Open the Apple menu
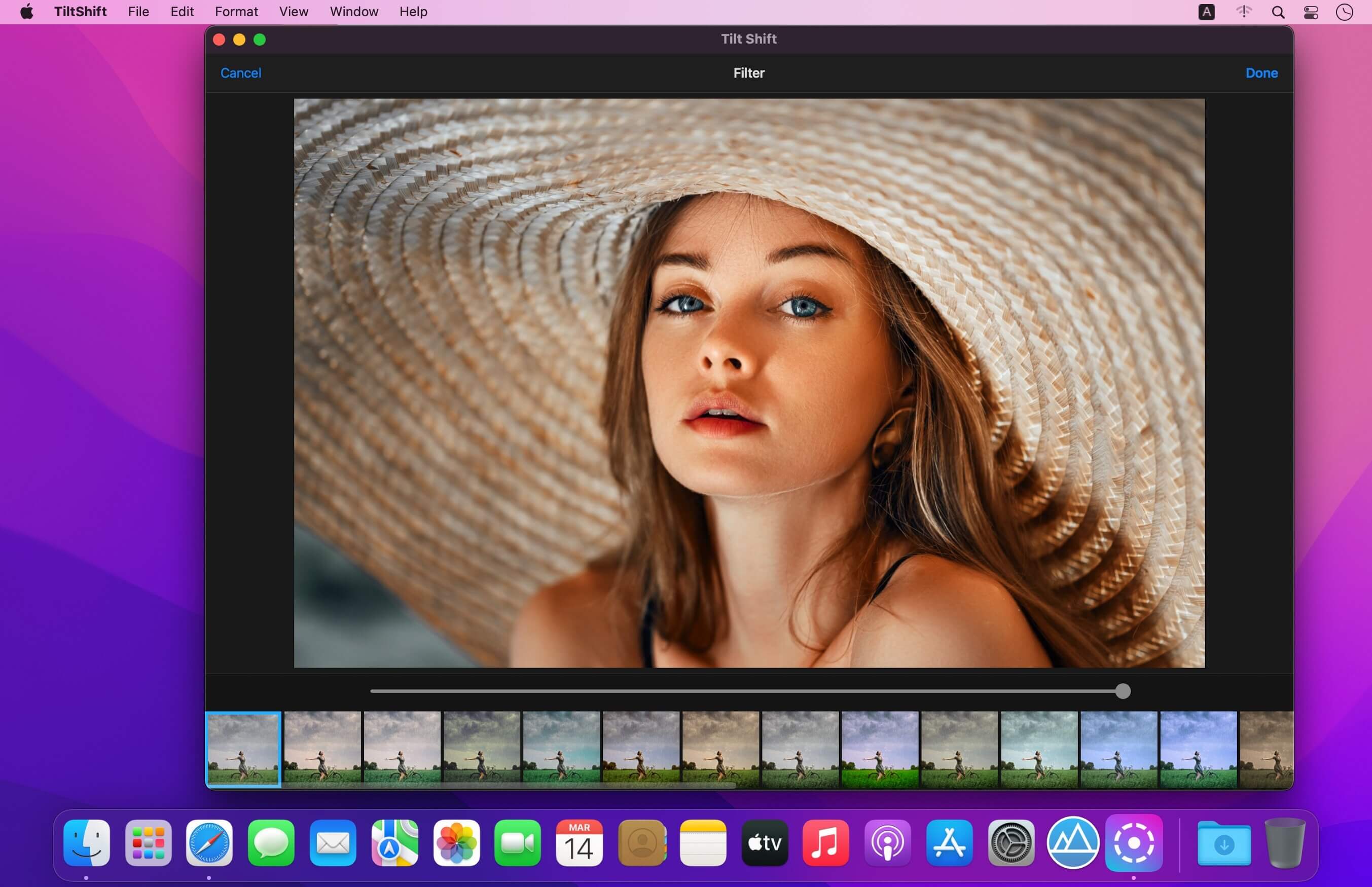 tap(26, 12)
